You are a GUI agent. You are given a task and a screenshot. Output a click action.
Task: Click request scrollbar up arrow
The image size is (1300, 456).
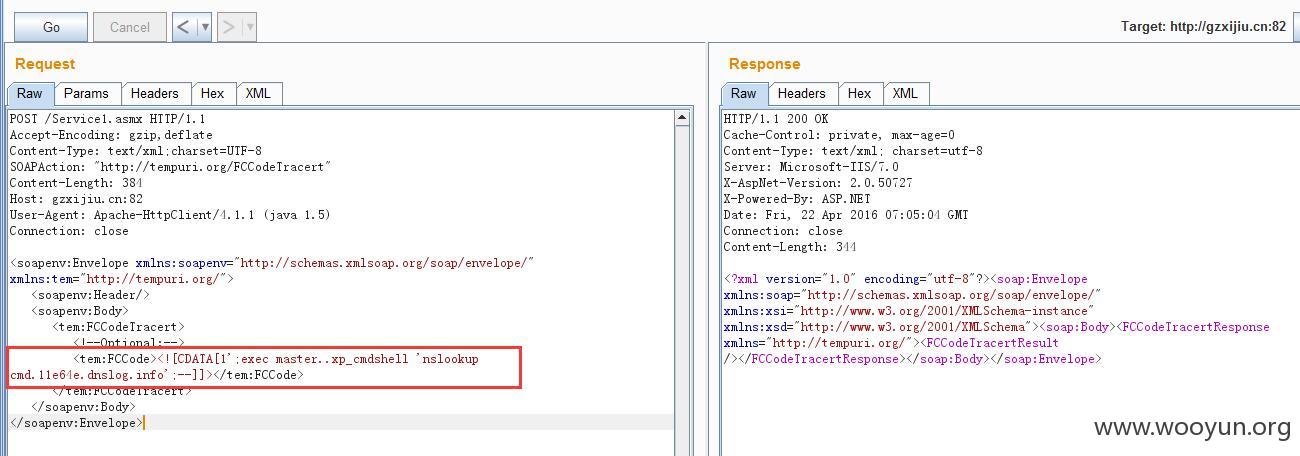pyautogui.click(x=683, y=118)
